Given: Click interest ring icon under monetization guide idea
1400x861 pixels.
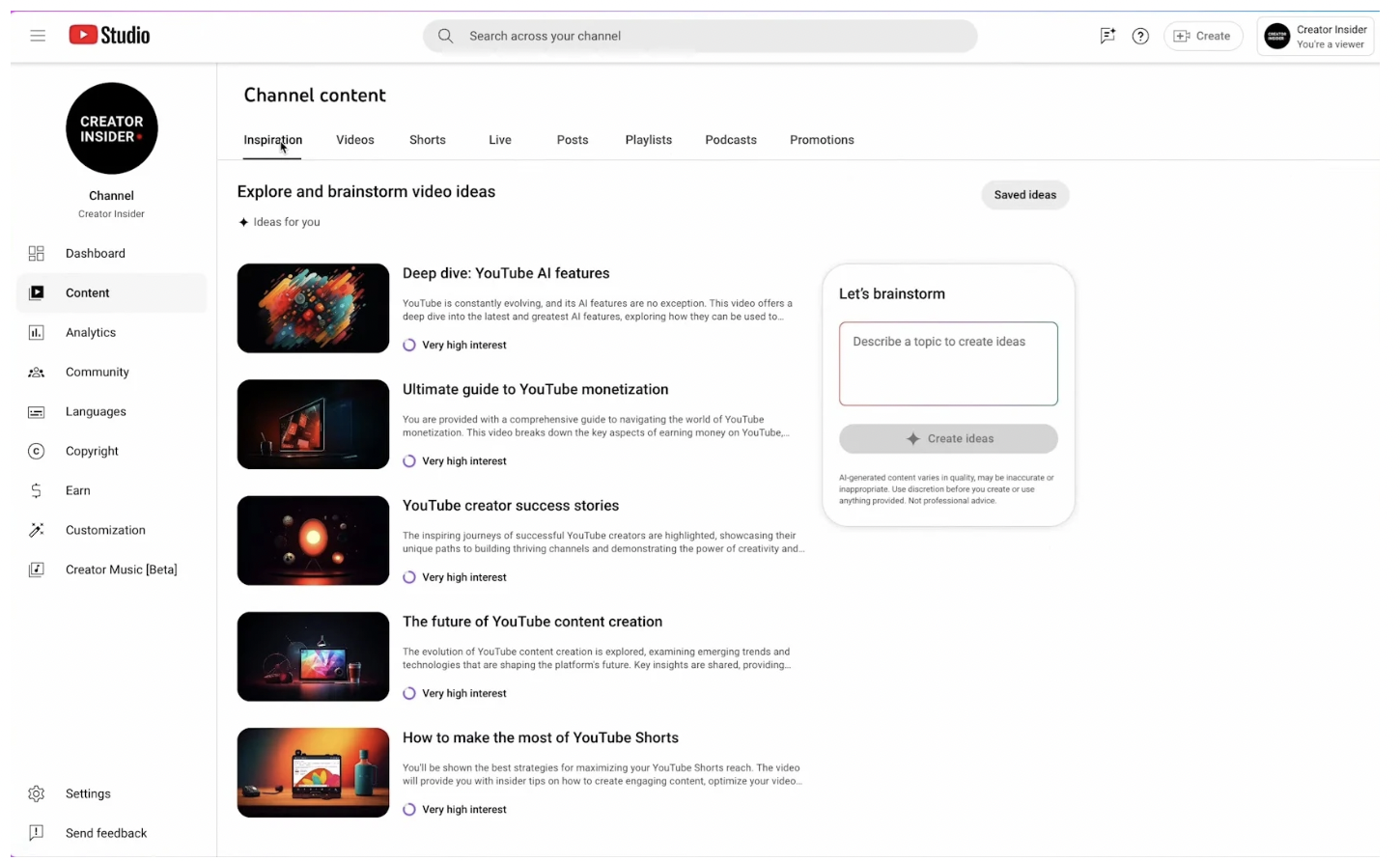Looking at the screenshot, I should point(409,461).
